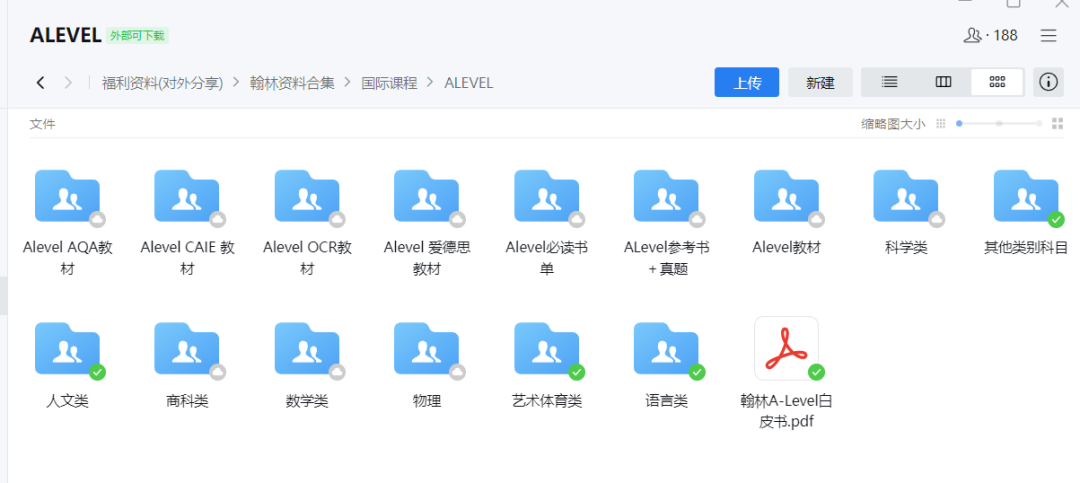Open the 人文类 folder
The width and height of the screenshot is (1080, 483).
pos(67,349)
